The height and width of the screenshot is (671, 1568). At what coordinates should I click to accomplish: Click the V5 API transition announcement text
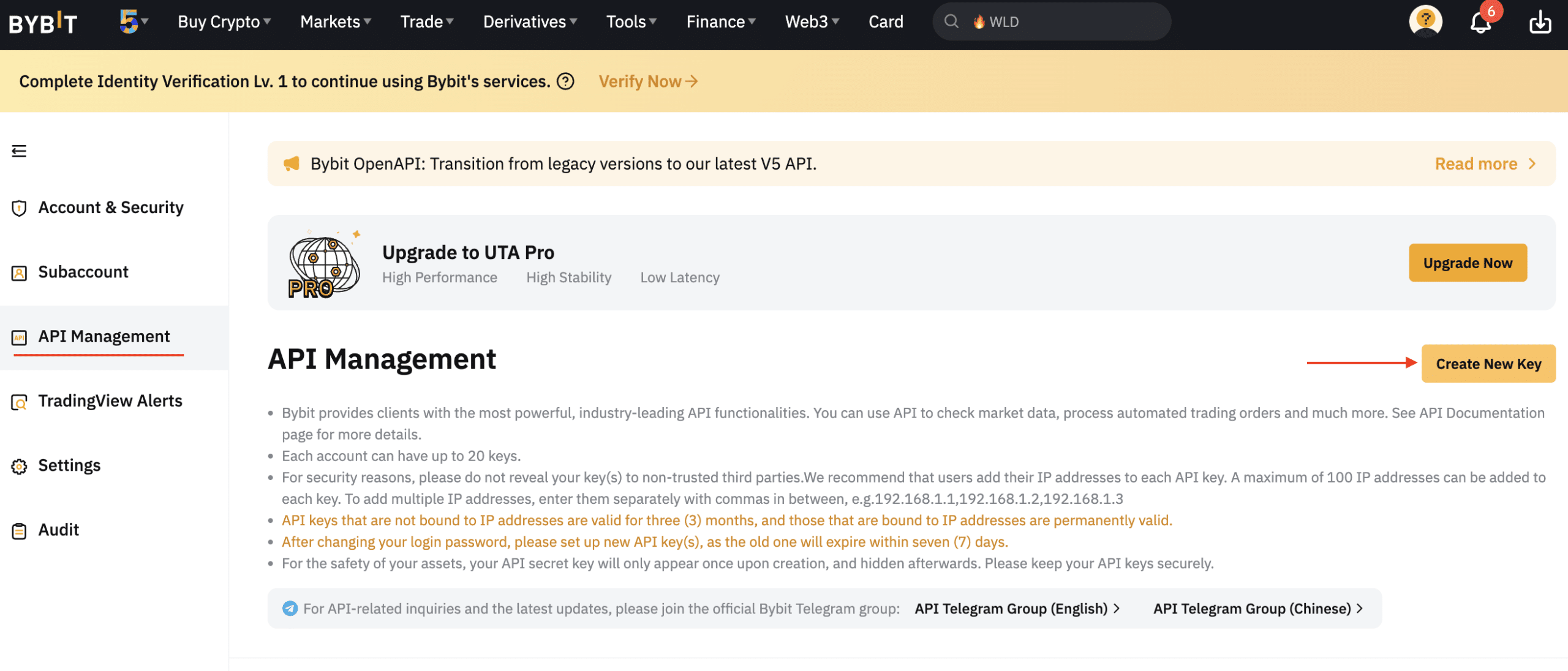pos(563,163)
